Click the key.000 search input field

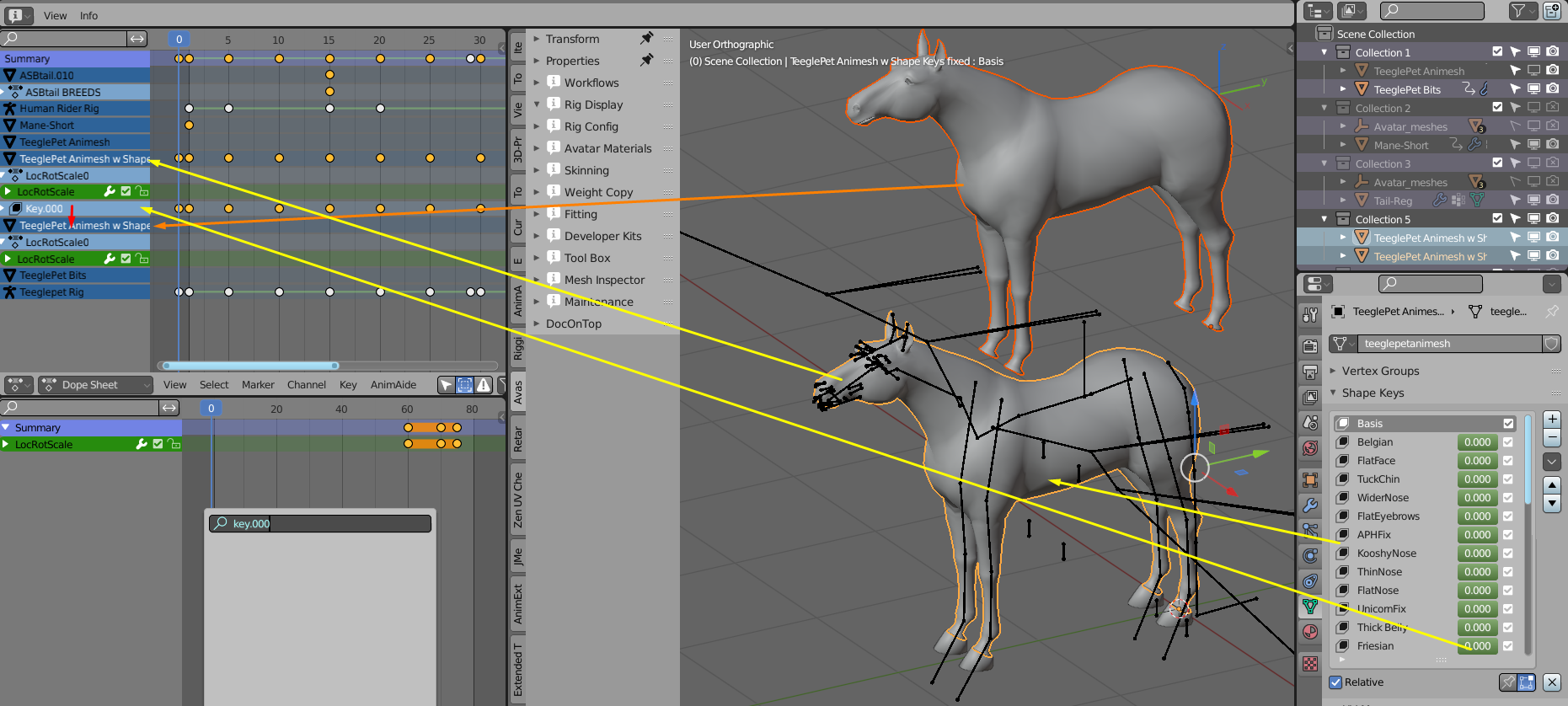320,523
